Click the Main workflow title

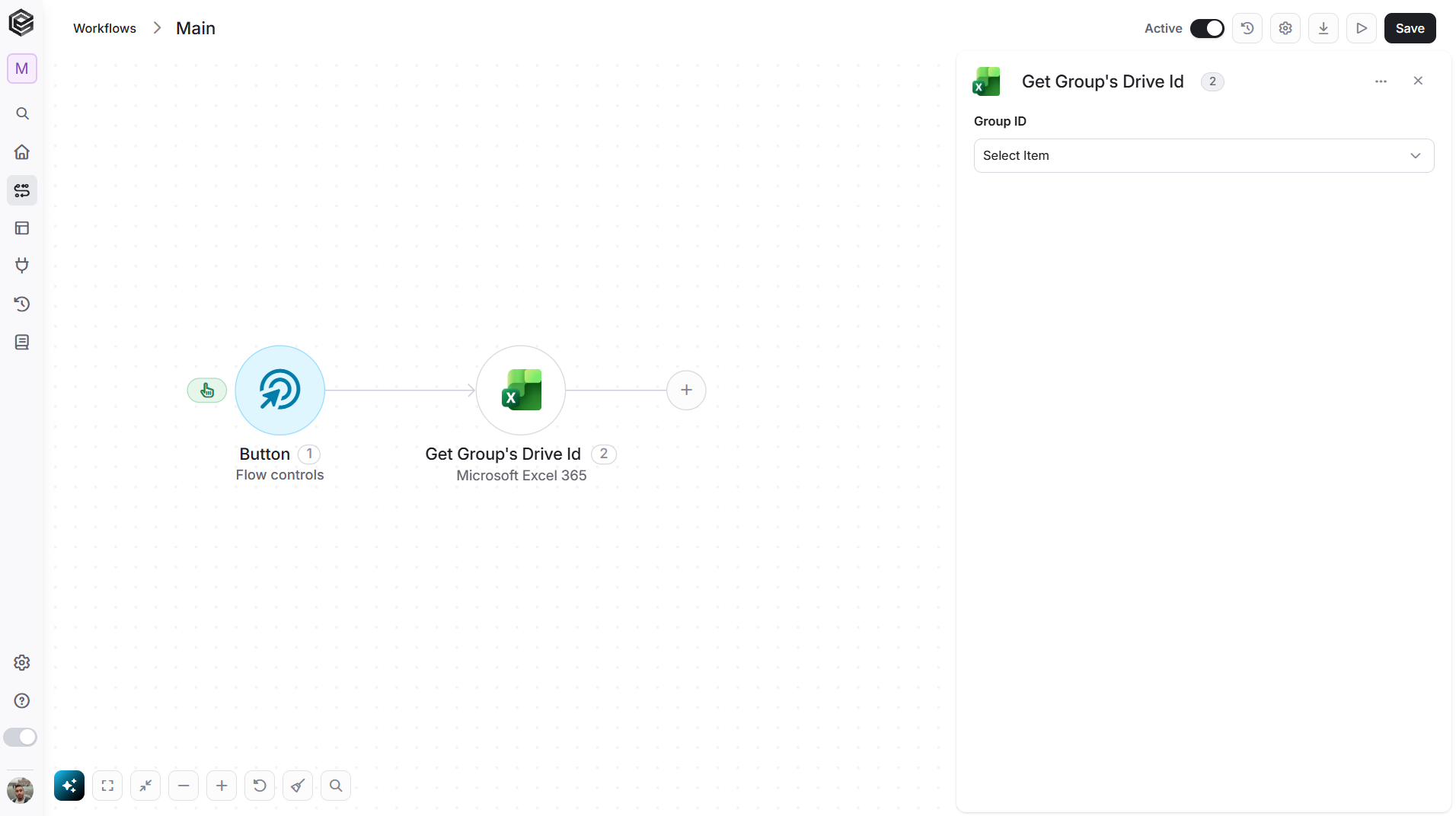[196, 28]
